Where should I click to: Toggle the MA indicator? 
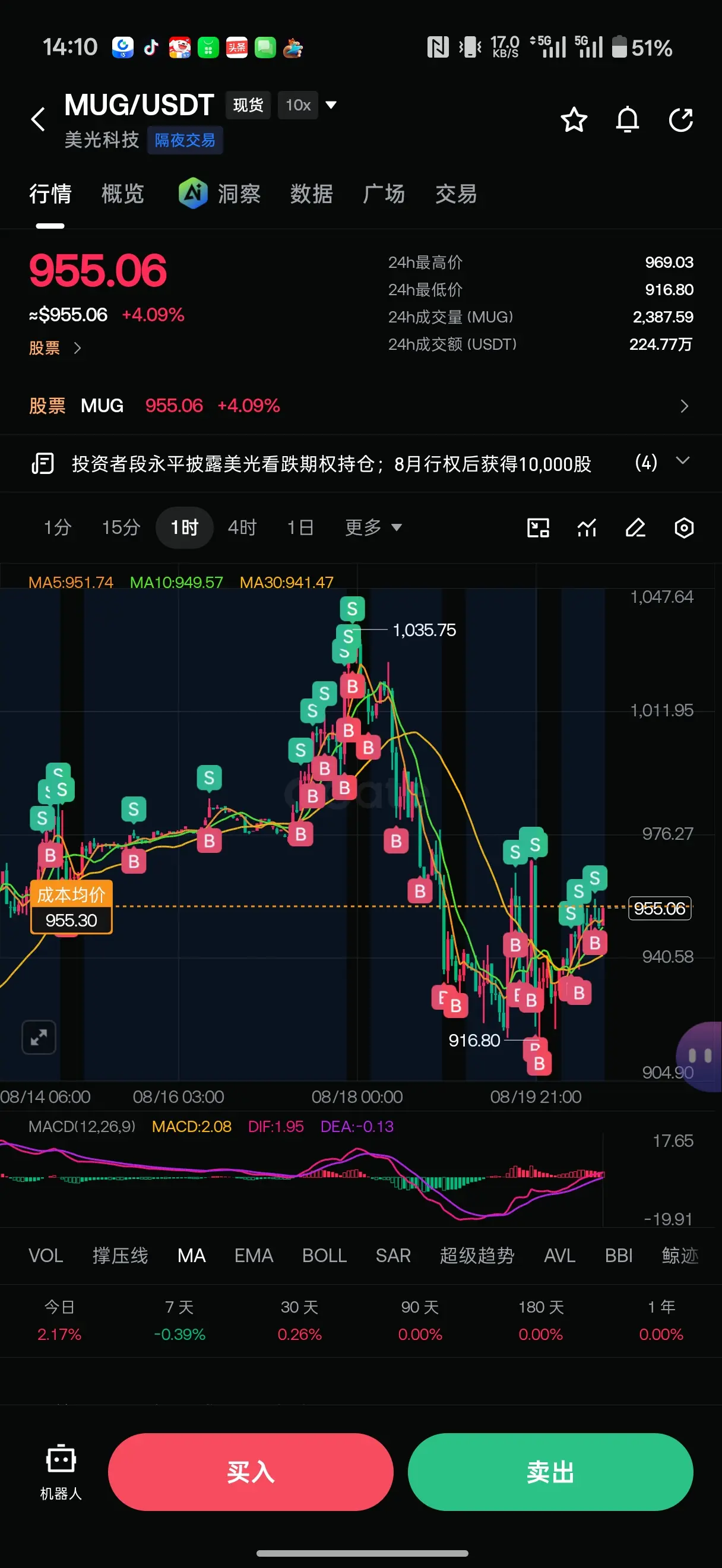point(192,1255)
